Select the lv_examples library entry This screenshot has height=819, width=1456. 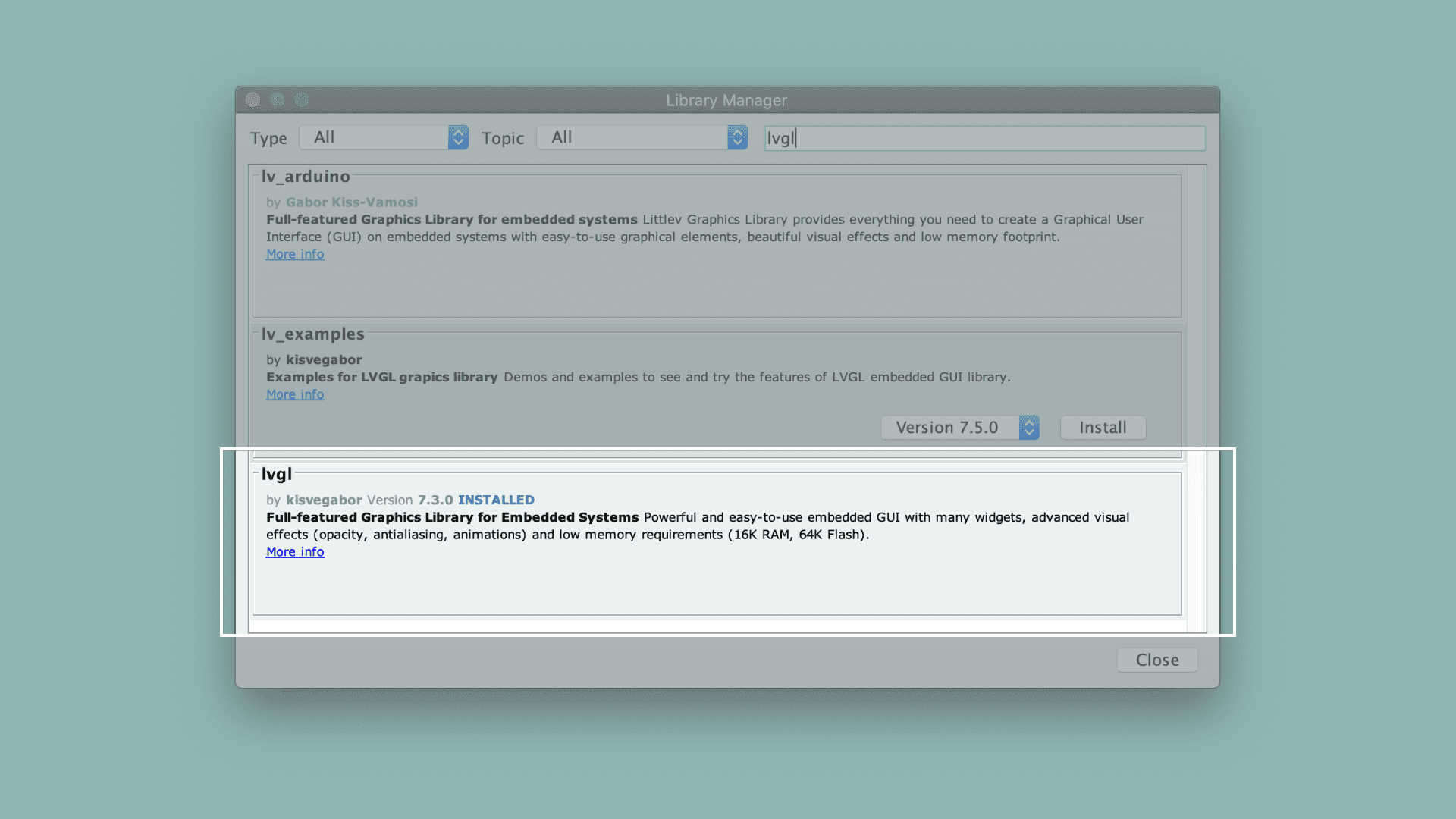tap(576, 425)
